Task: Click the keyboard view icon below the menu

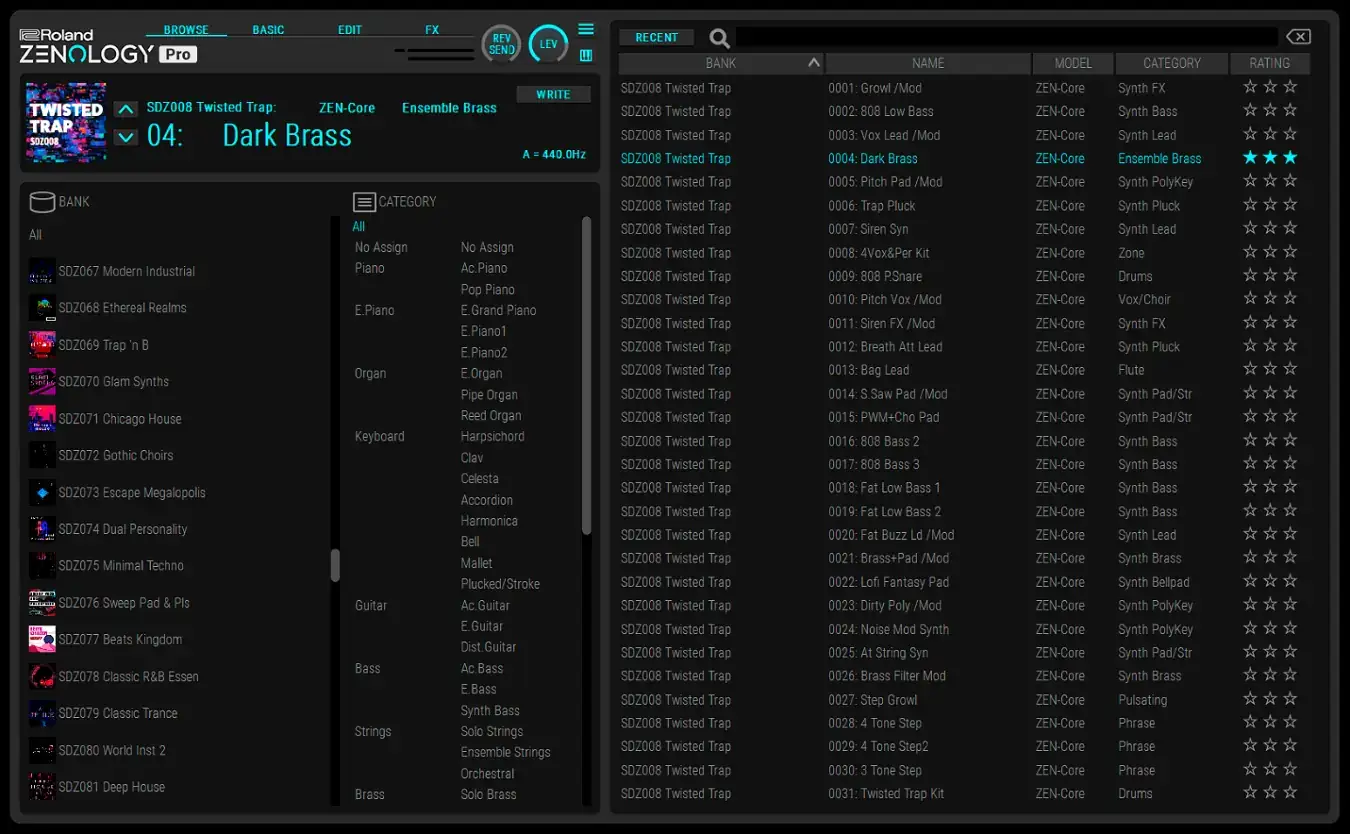Action: pyautogui.click(x=586, y=55)
